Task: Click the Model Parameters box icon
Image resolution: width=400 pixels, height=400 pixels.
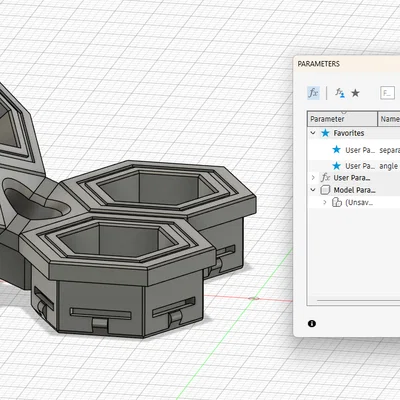Action: (x=325, y=190)
